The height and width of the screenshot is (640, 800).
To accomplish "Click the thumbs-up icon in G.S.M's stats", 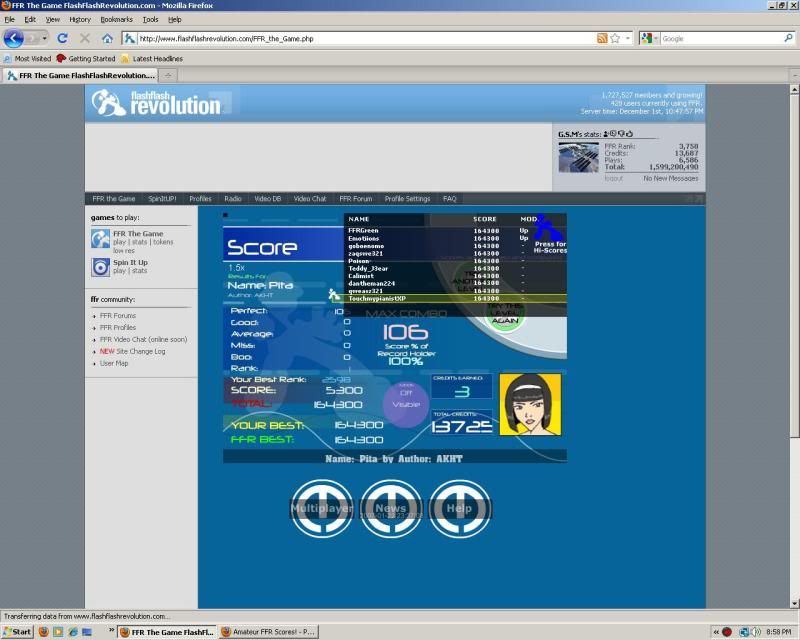I will click(630, 134).
